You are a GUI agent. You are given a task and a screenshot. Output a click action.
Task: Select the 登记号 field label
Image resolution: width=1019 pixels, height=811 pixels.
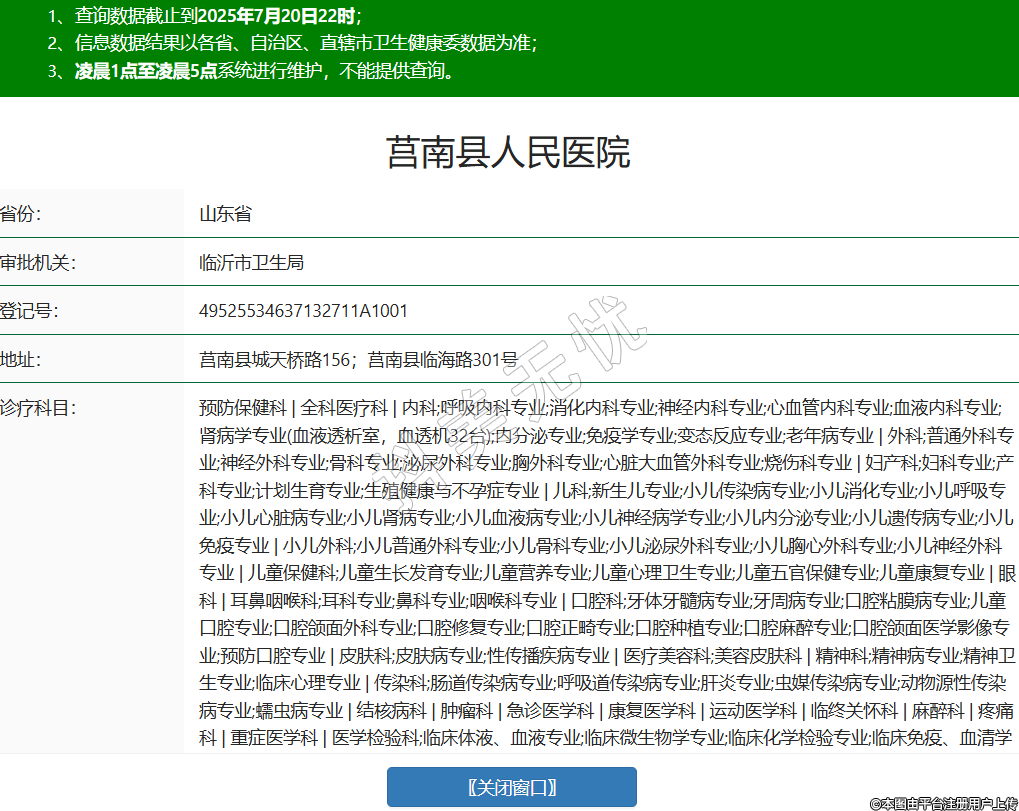point(29,311)
